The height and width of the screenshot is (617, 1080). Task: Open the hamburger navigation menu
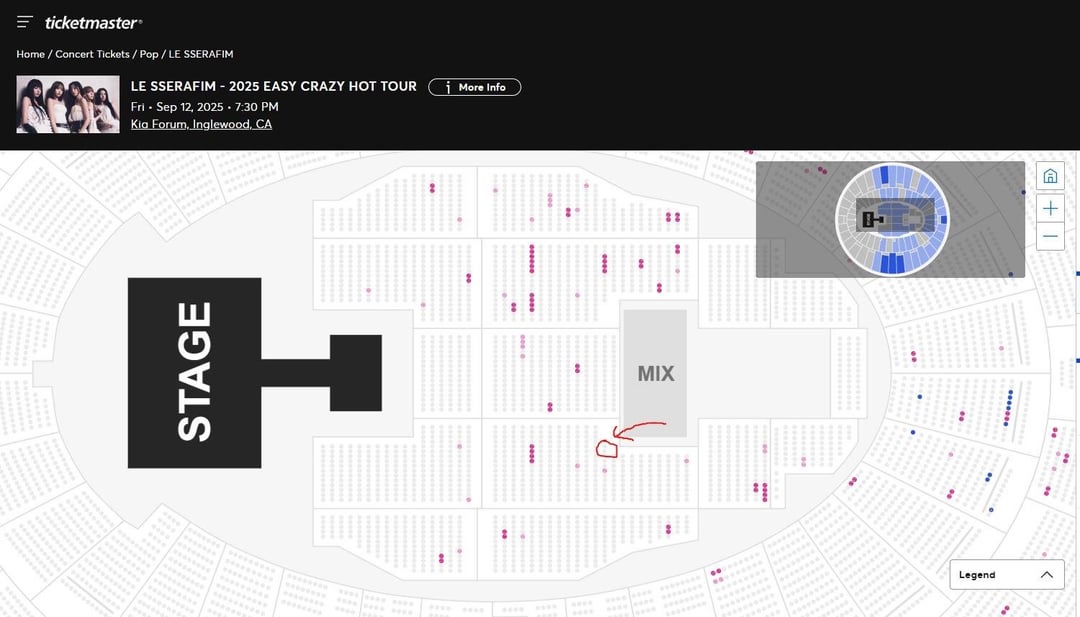point(25,22)
